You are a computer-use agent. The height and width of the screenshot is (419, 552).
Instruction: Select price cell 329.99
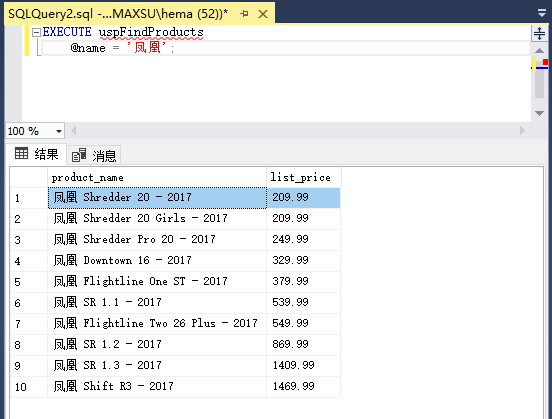click(x=303, y=261)
